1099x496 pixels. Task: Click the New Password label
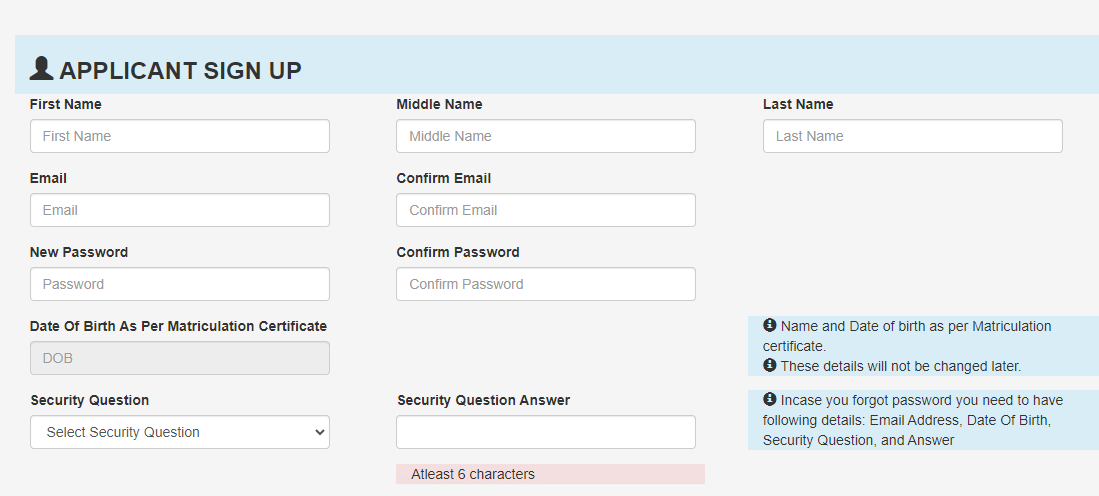tap(78, 252)
